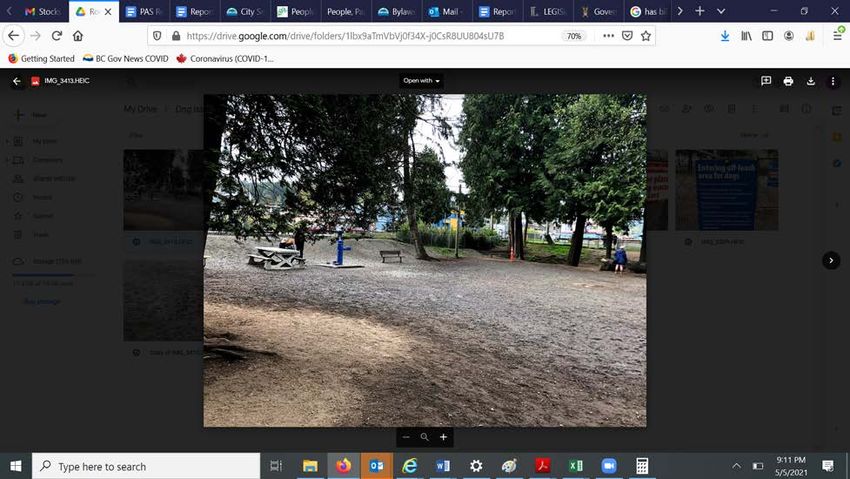850x479 pixels.
Task: Open the Firefox library icon
Action: (x=746, y=36)
